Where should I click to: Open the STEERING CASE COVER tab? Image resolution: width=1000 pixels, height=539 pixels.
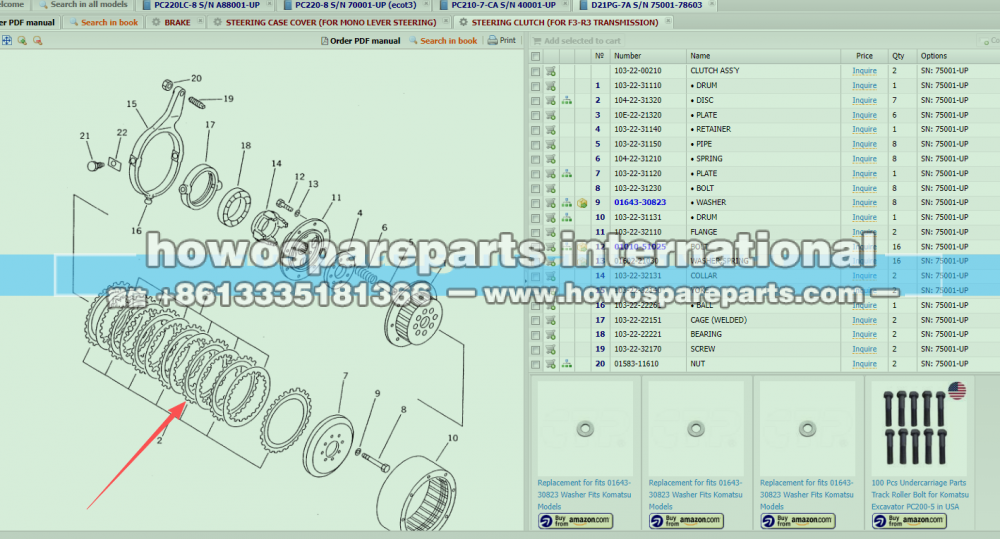tap(331, 22)
